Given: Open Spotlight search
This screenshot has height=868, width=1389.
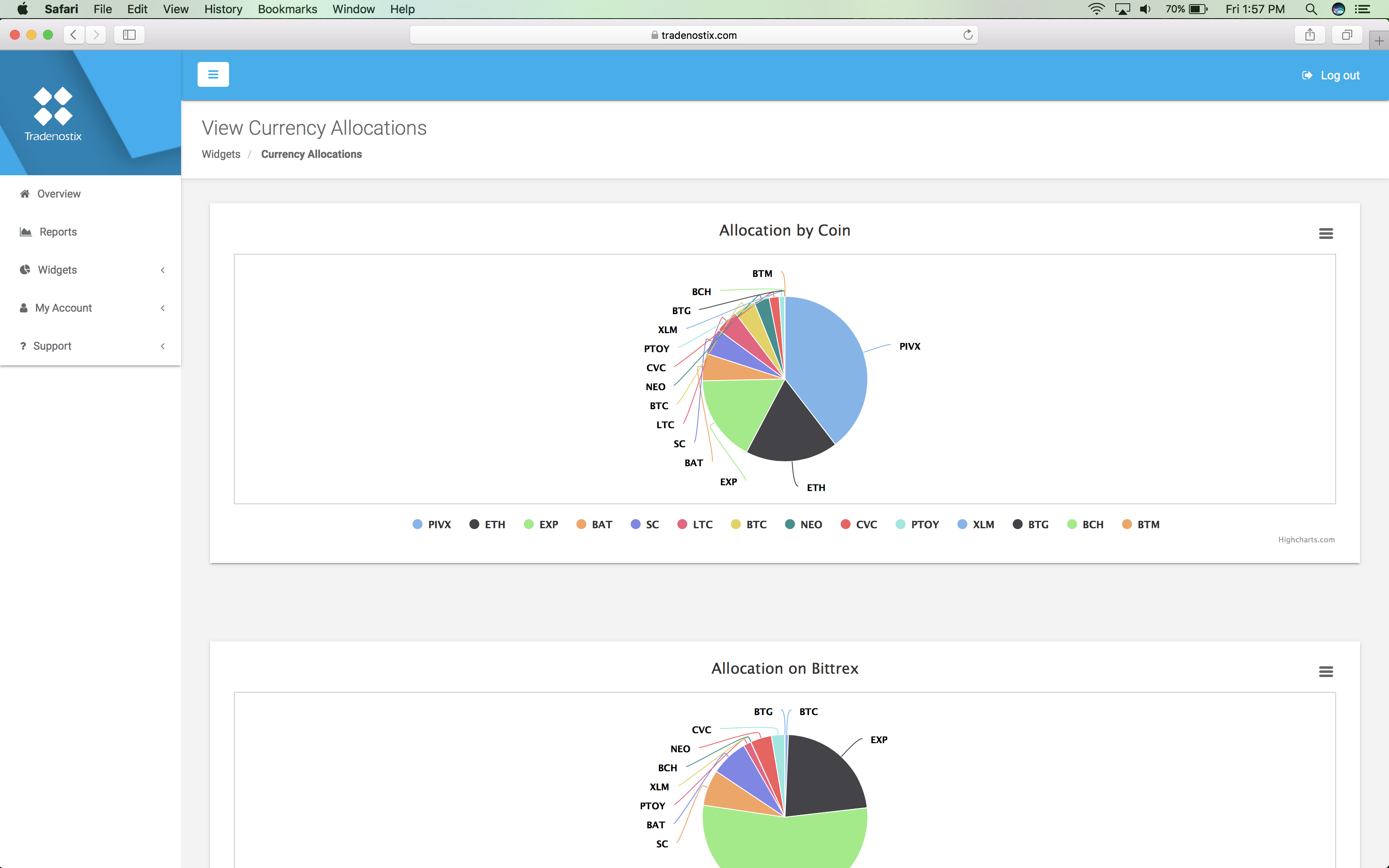Looking at the screenshot, I should point(1311,9).
